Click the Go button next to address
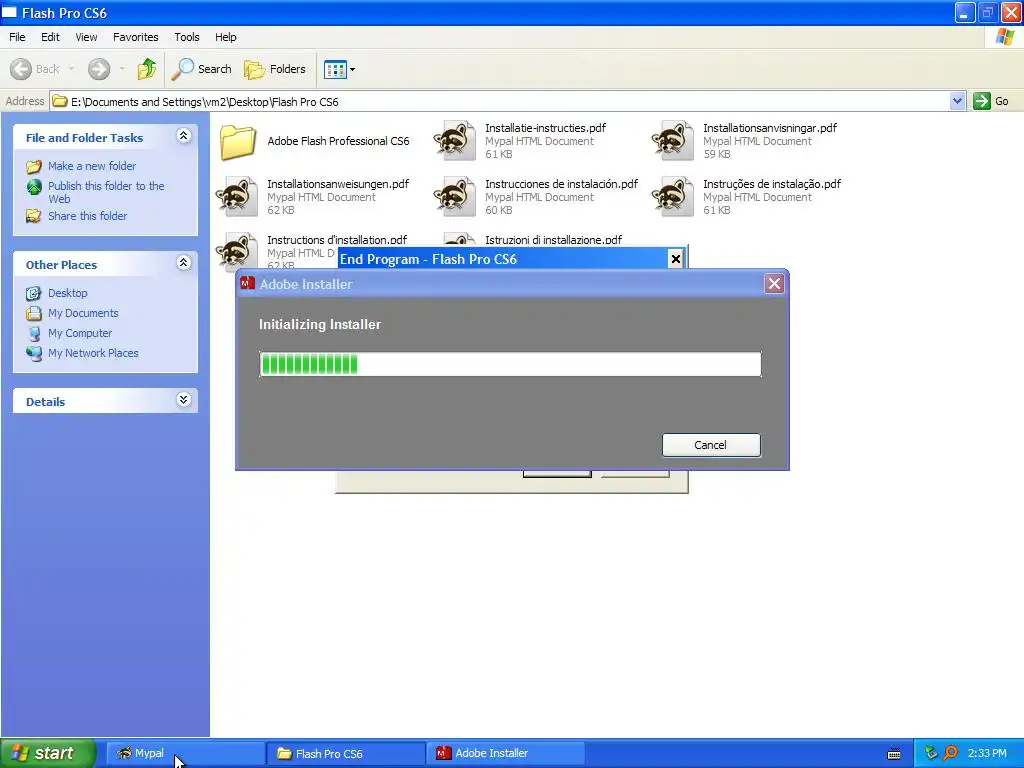The width and height of the screenshot is (1024, 768). 991,101
